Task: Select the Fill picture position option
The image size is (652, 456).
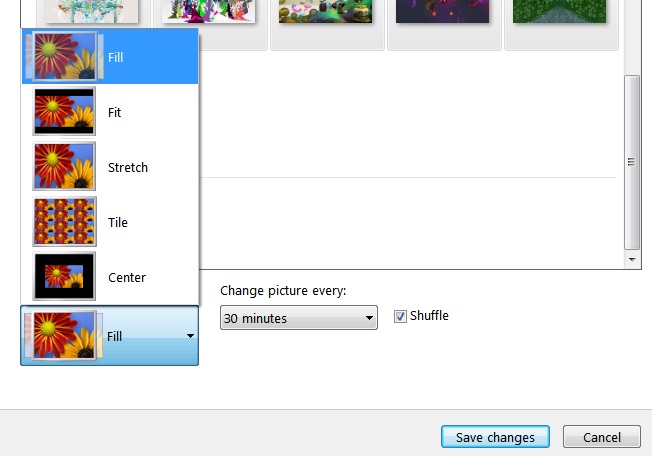Action: pos(115,58)
